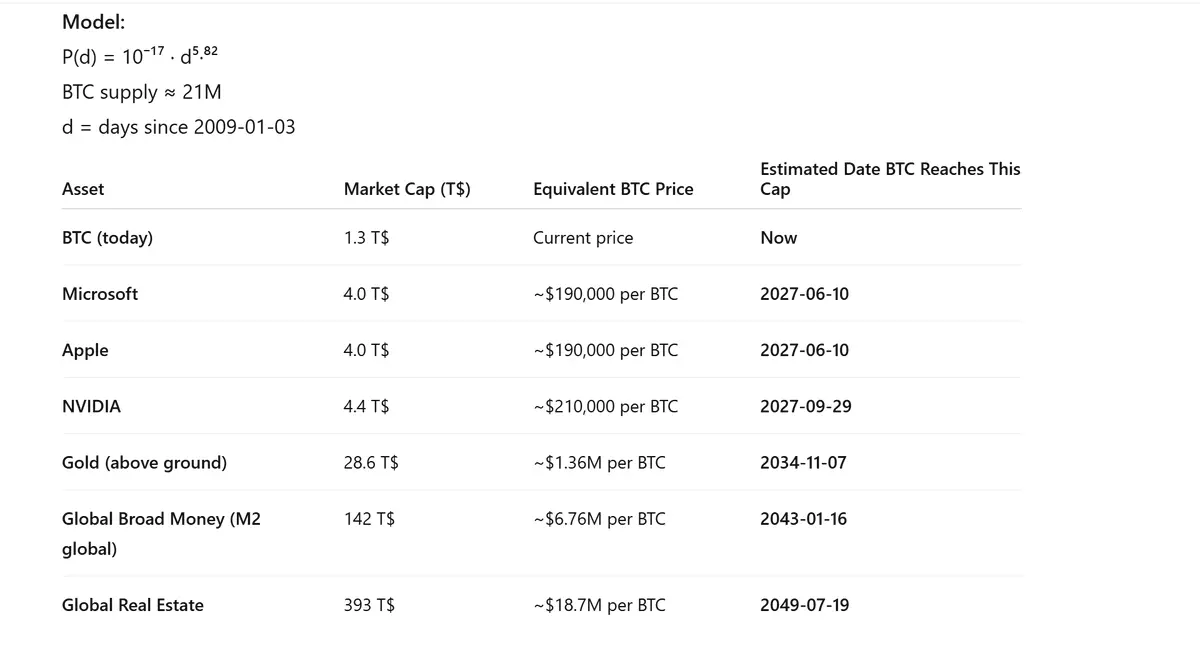Click the "~$18.7M per BTC" price cell
The image size is (1200, 661).
599,605
